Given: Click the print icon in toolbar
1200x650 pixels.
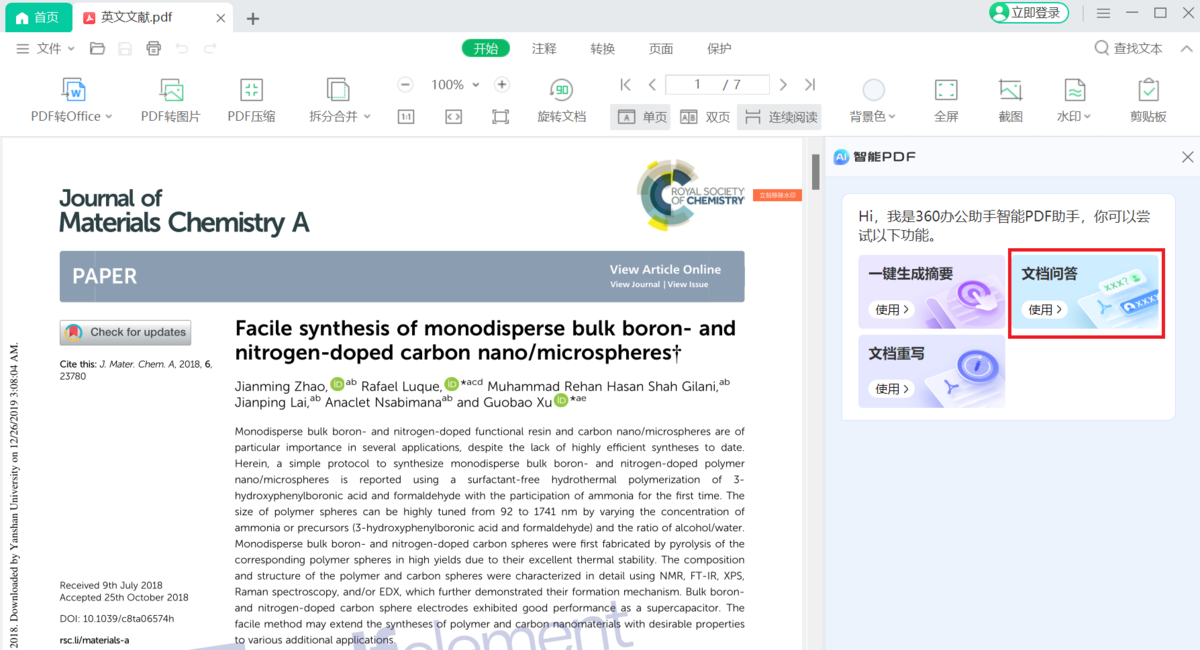Looking at the screenshot, I should 153,48.
